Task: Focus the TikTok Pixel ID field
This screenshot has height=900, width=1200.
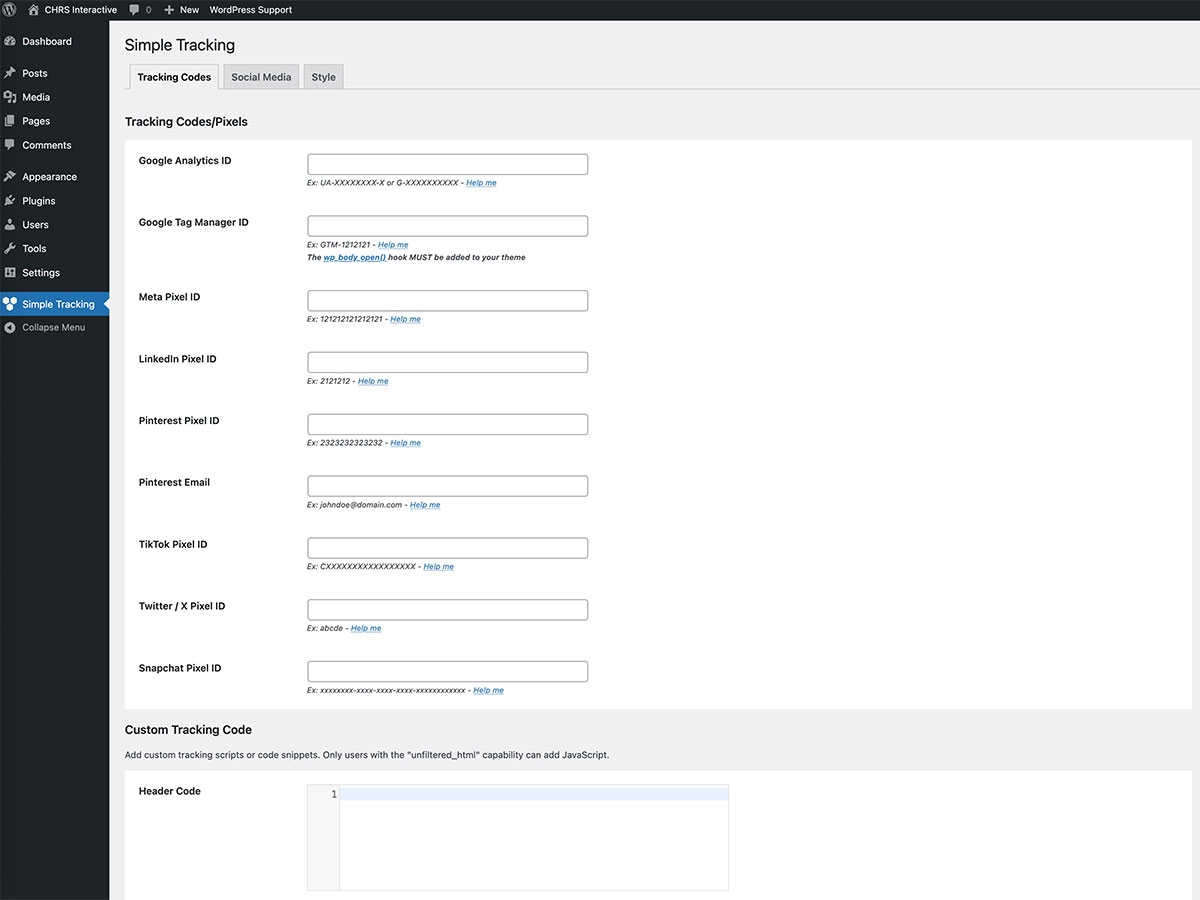Action: pos(447,548)
